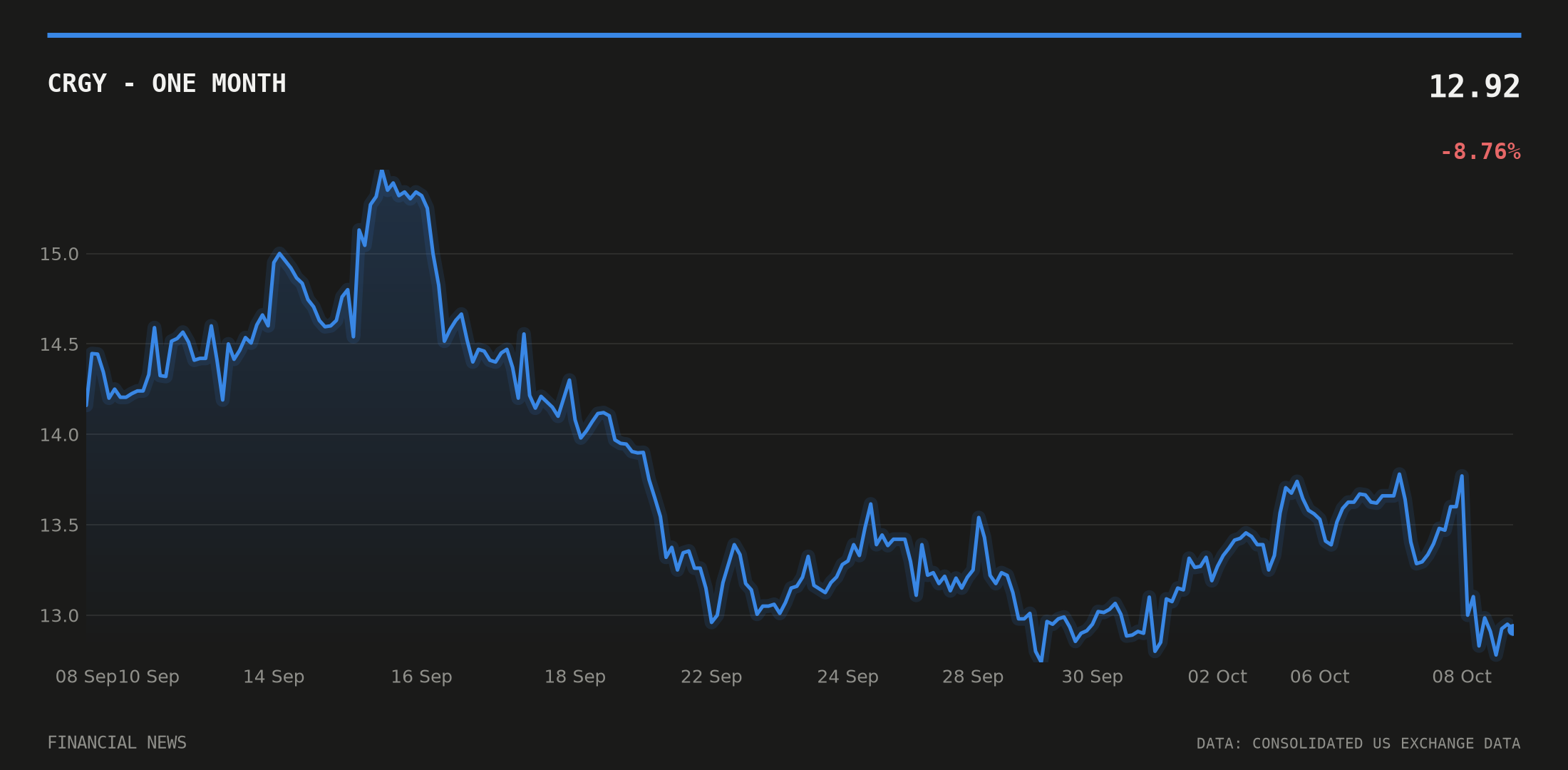
Task: Click the 14 Sep date label
Action: pos(274,677)
